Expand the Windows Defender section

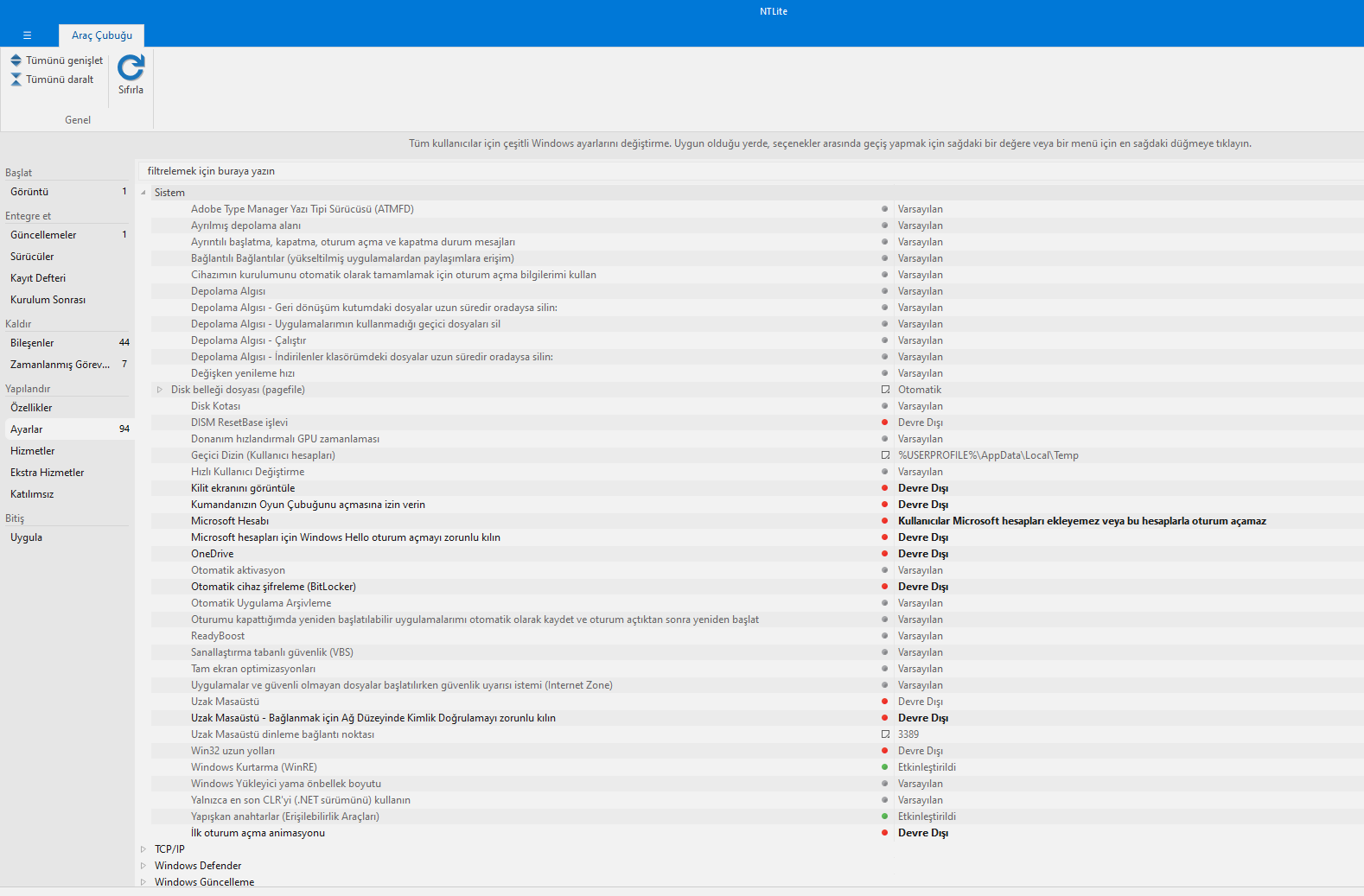(143, 866)
